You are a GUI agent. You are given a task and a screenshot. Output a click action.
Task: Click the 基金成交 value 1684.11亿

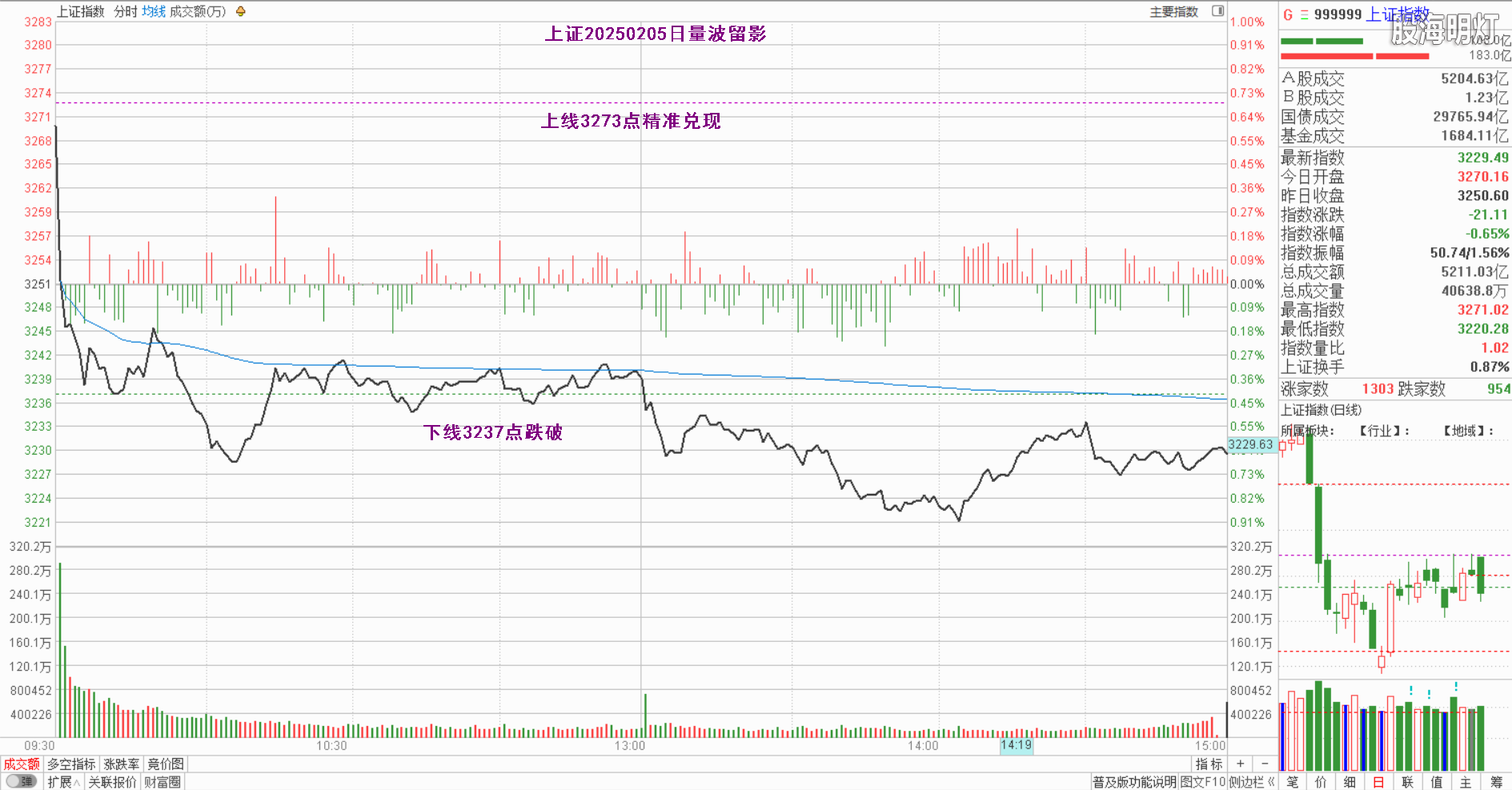coord(1474,136)
